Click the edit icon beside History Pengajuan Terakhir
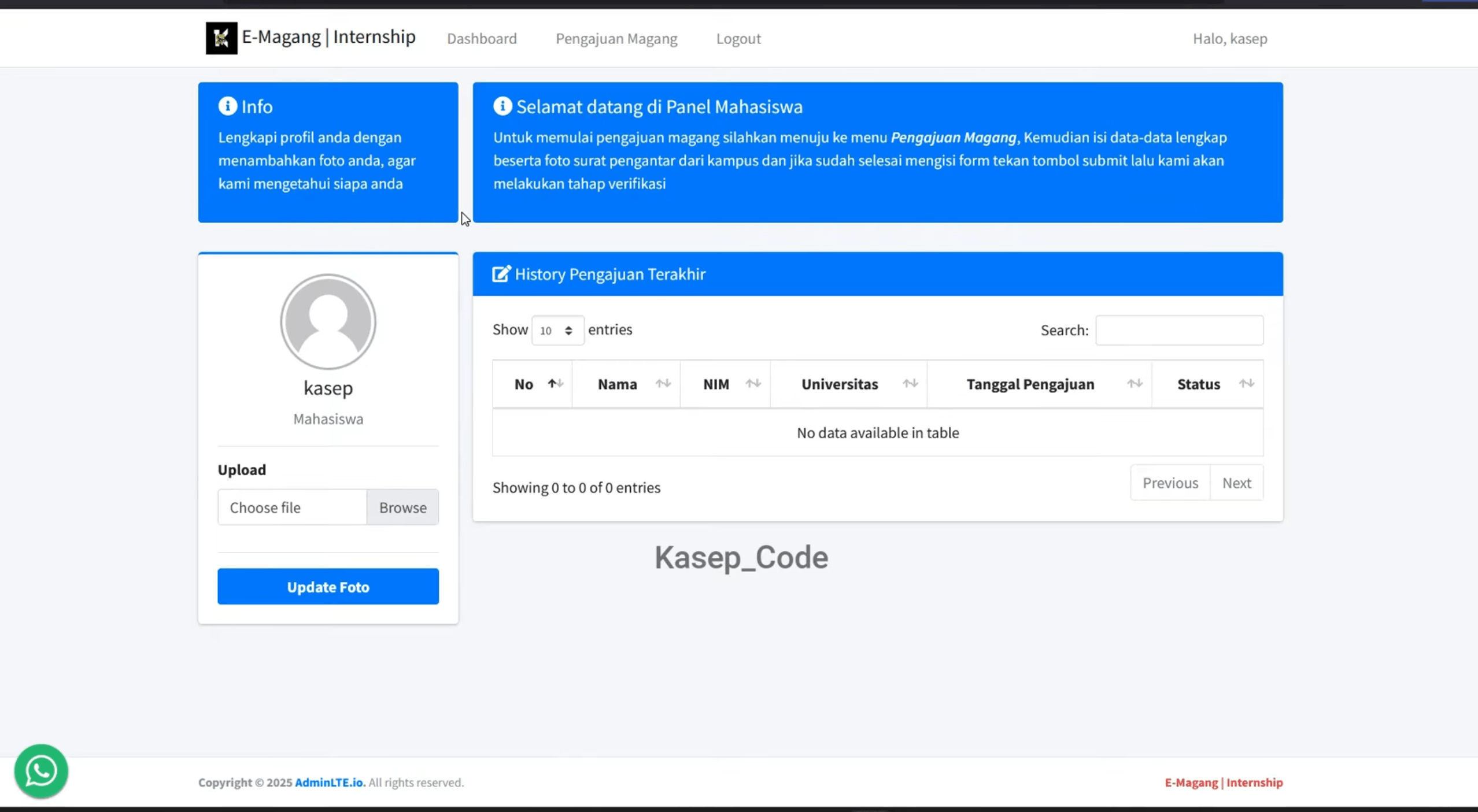Screen dimensions: 1478x812 click(501, 274)
